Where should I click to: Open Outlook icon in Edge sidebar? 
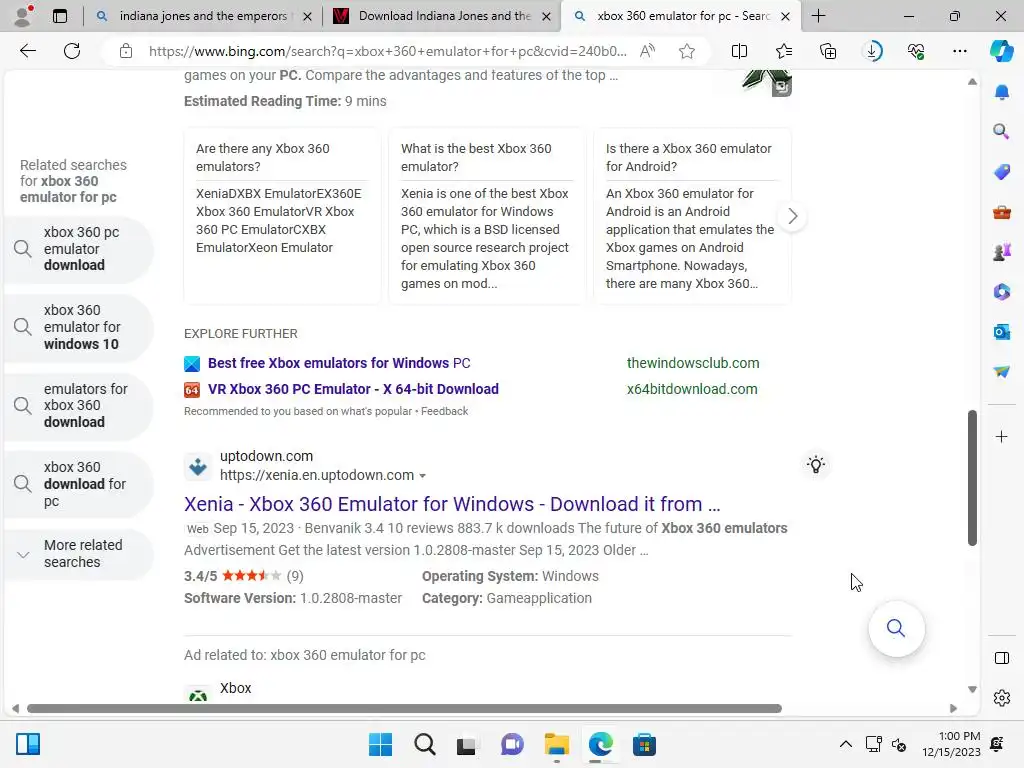pyautogui.click(x=1002, y=332)
